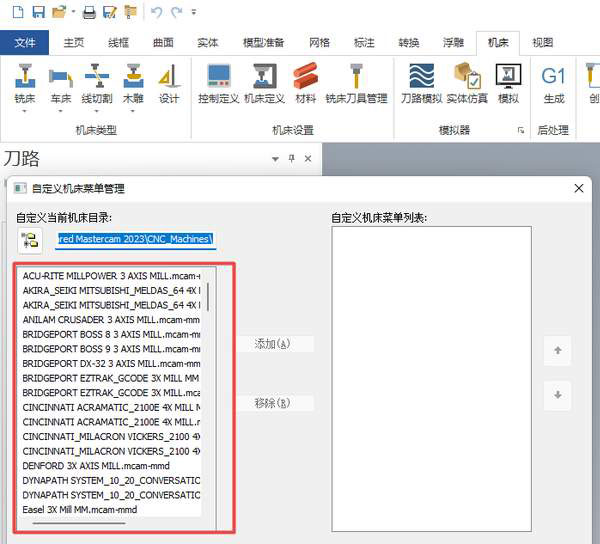
Task: Switch to the 网格 tab
Action: (319, 42)
